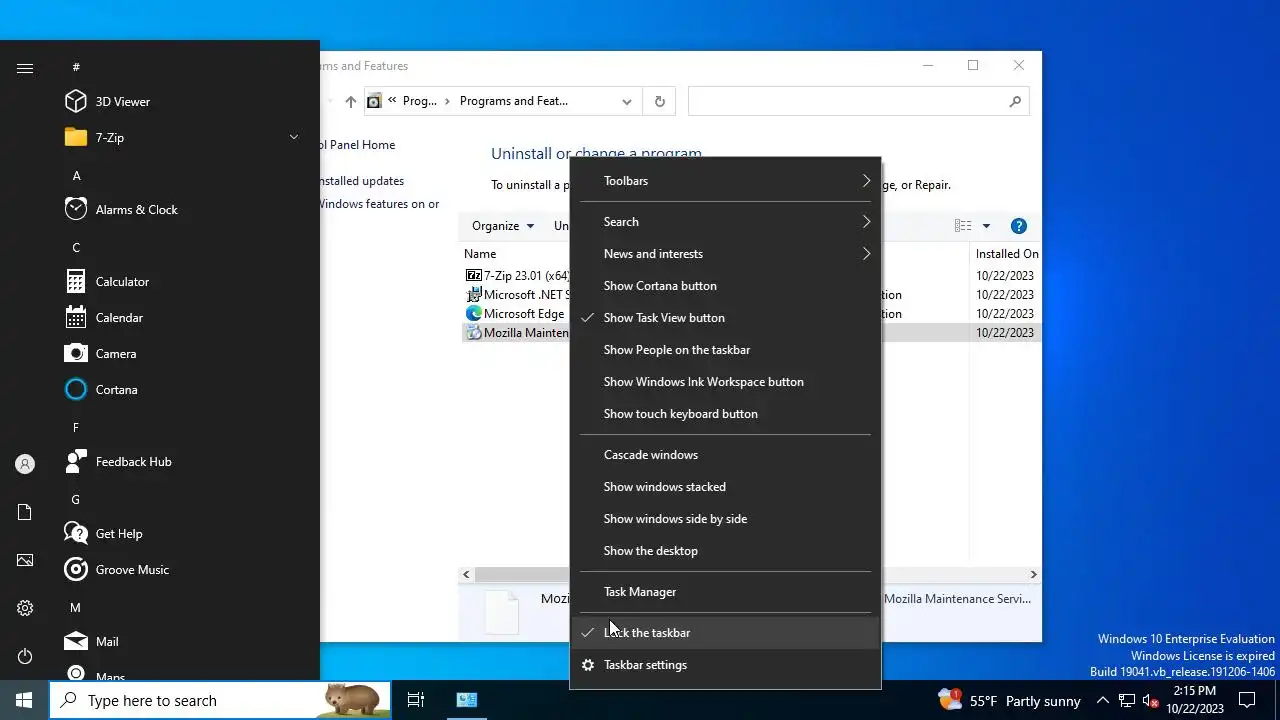
Task: Toggle Show Windows Ink Workspace button
Action: pyautogui.click(x=725, y=381)
